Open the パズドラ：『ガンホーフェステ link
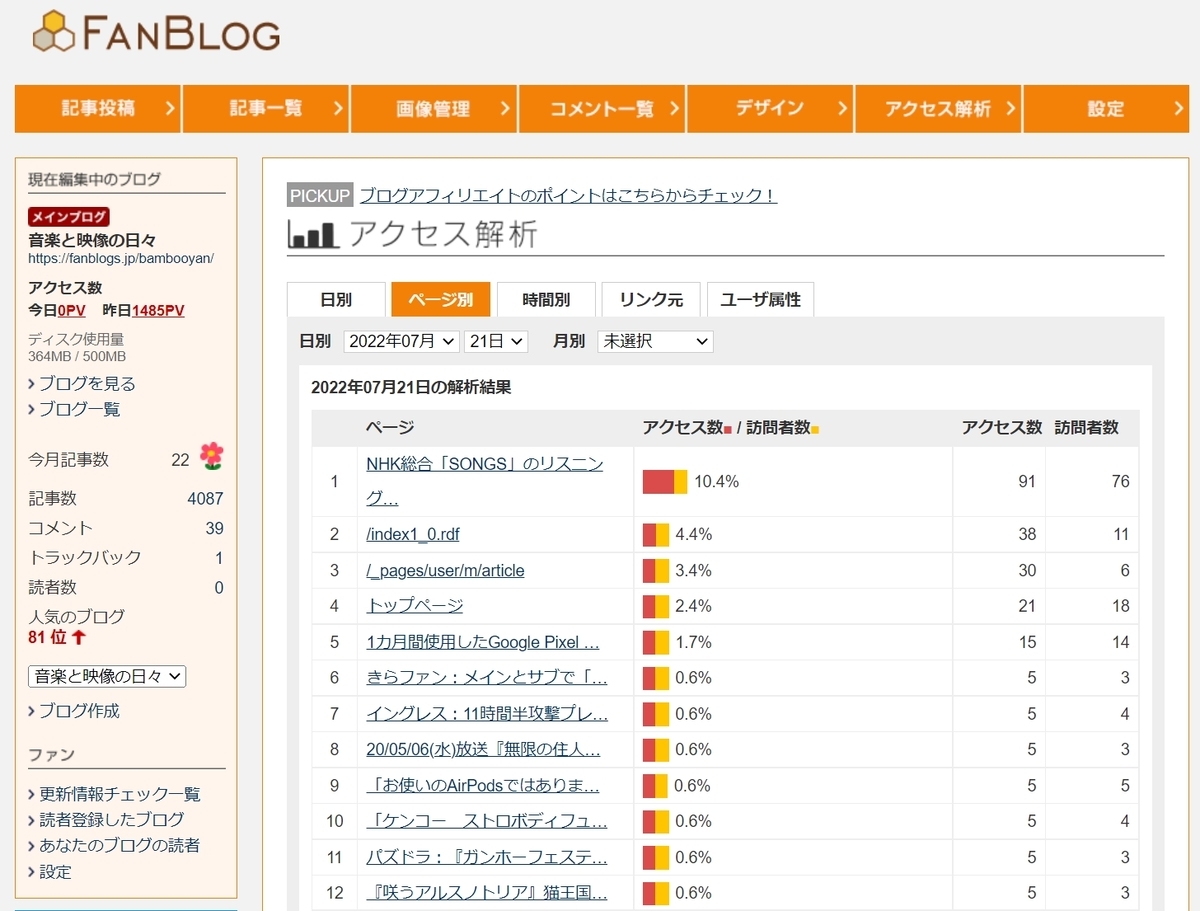Screen dimensions: 1200x911 click(x=487, y=858)
